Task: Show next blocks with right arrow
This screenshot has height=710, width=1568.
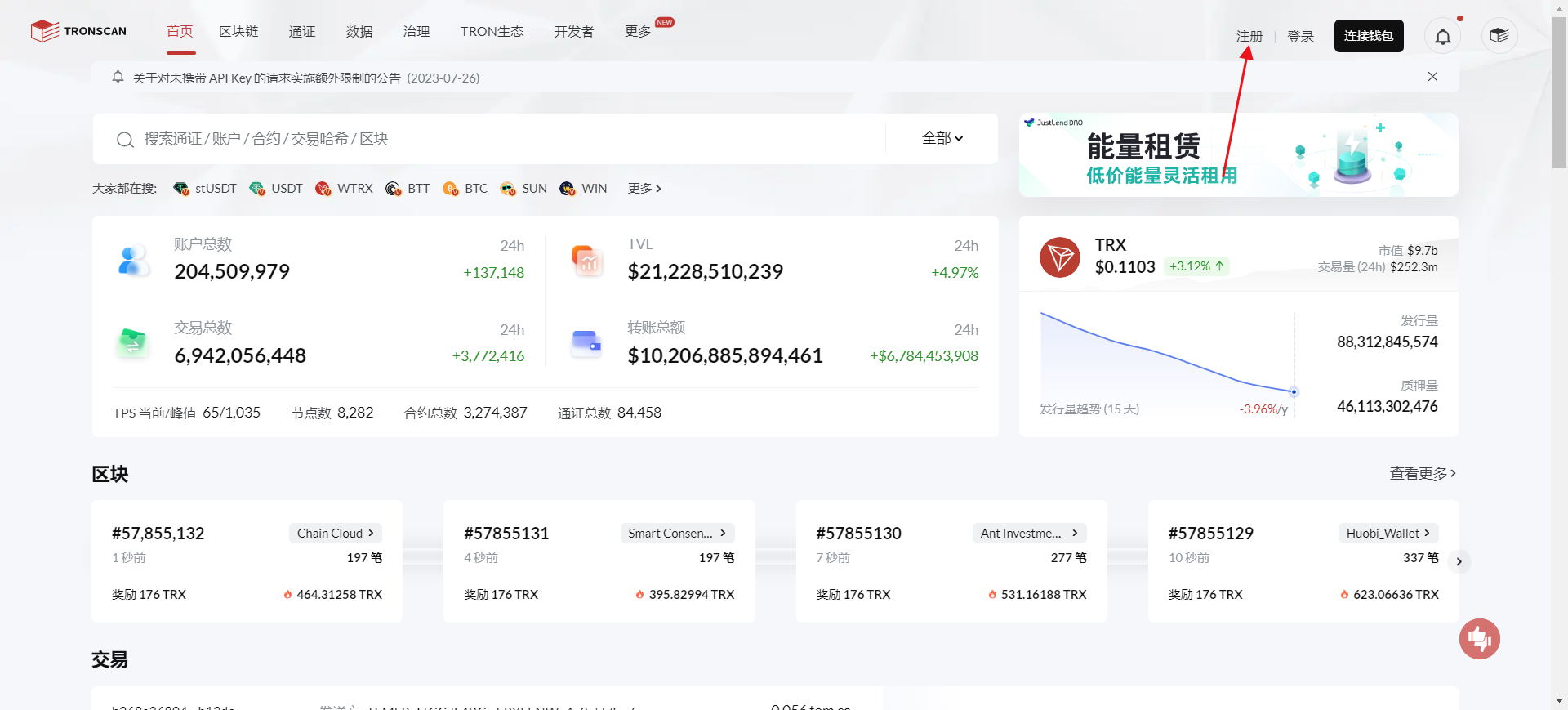Action: (1459, 561)
